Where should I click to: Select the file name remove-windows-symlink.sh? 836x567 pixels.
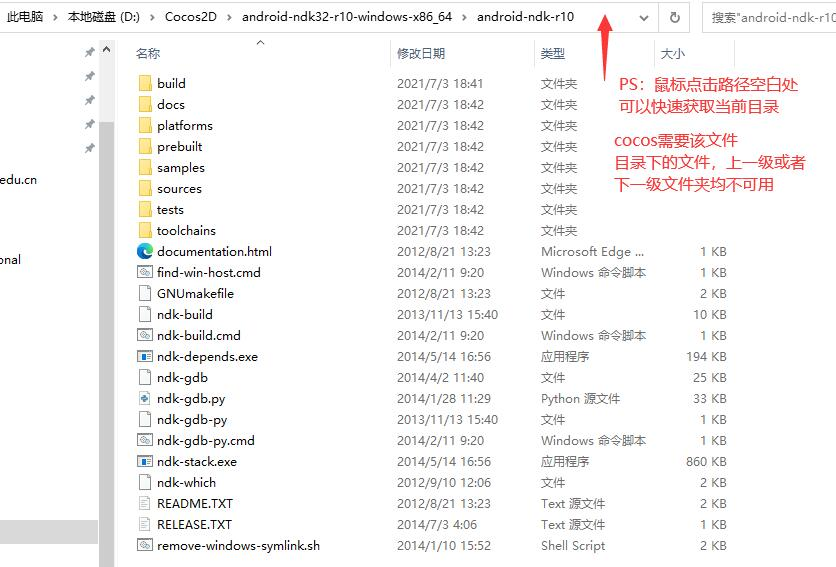[238, 546]
